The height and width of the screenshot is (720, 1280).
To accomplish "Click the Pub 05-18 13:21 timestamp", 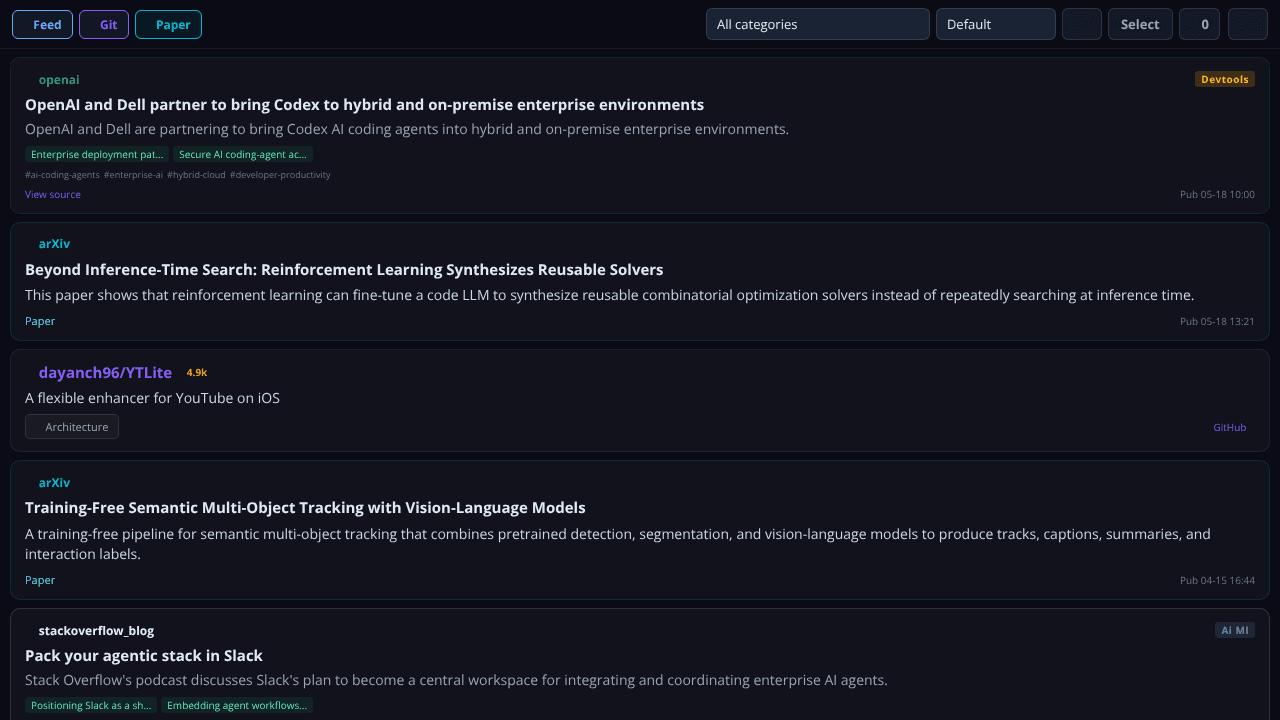I will (1217, 321).
